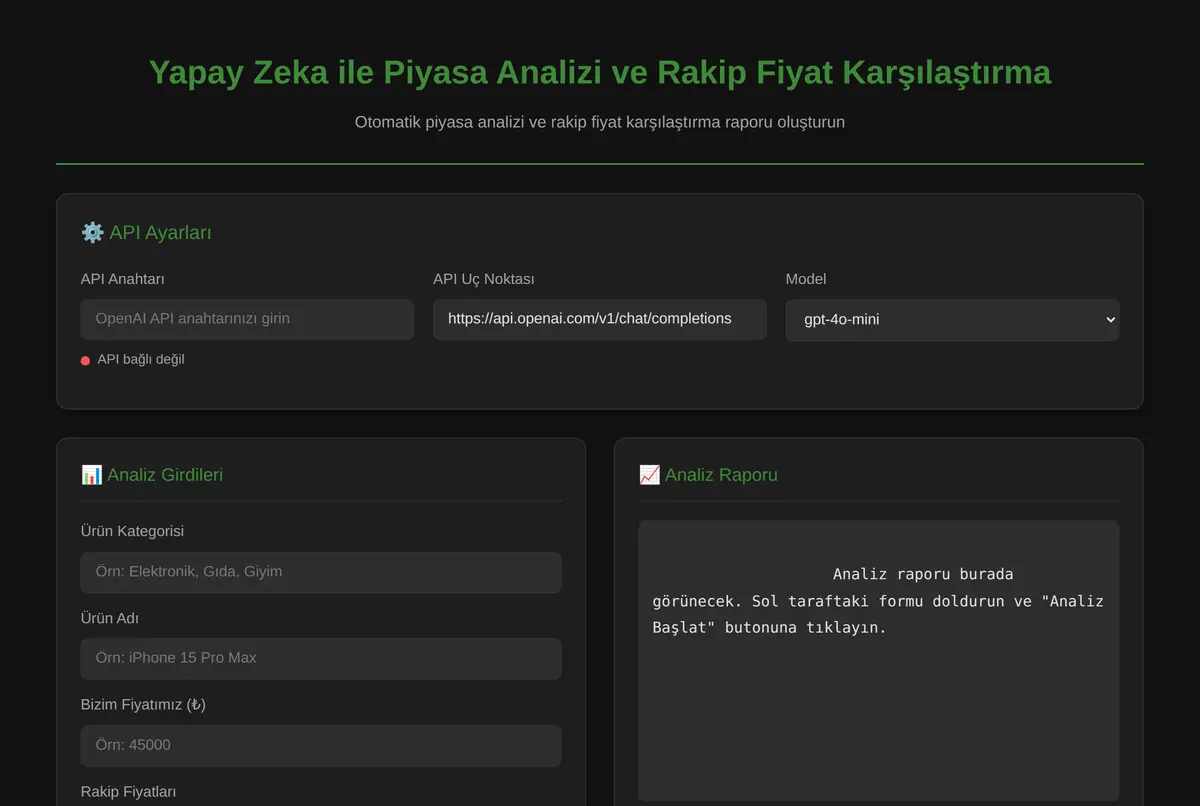Click the line chart icon beside Analiz Raporu
Screen dimensions: 1200x806
point(650,475)
